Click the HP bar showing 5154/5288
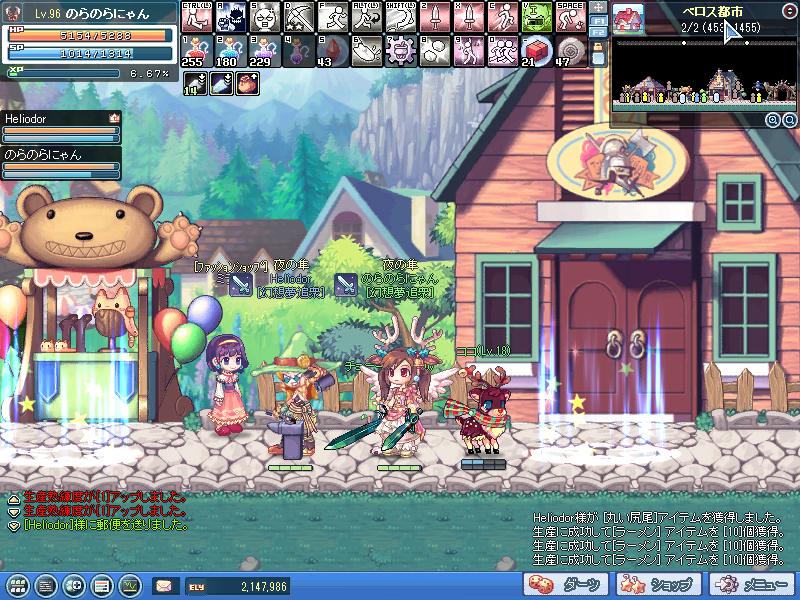Image resolution: width=800 pixels, height=600 pixels. pyautogui.click(x=90, y=35)
